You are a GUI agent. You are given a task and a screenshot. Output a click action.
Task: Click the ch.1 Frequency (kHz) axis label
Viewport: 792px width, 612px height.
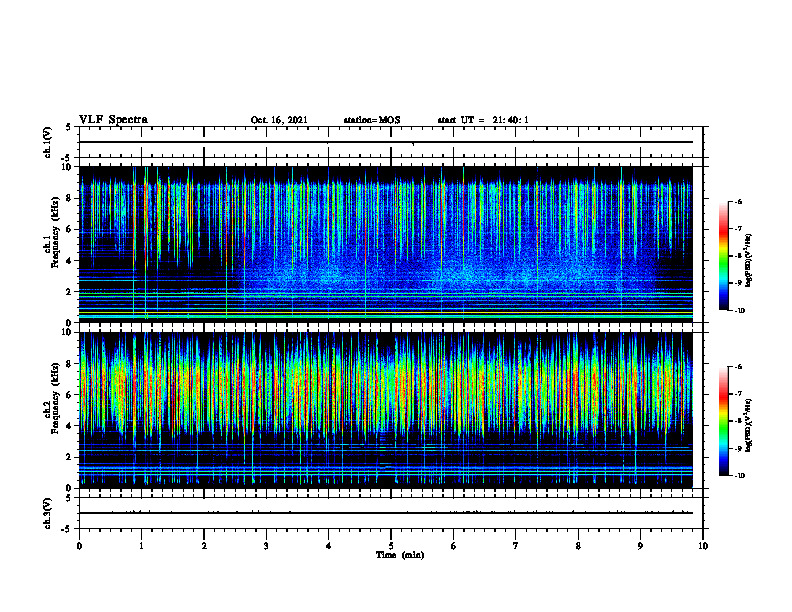pos(52,232)
